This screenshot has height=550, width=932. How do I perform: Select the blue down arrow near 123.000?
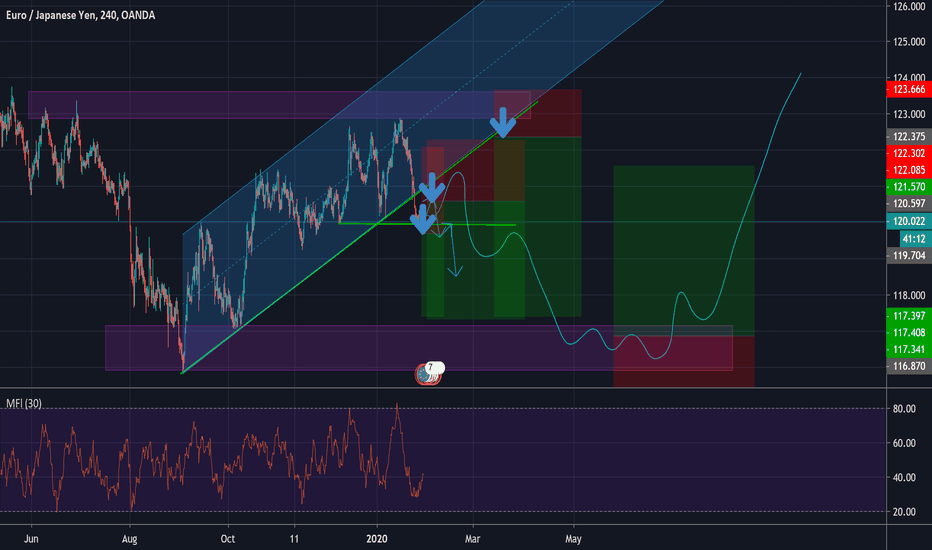pos(503,122)
